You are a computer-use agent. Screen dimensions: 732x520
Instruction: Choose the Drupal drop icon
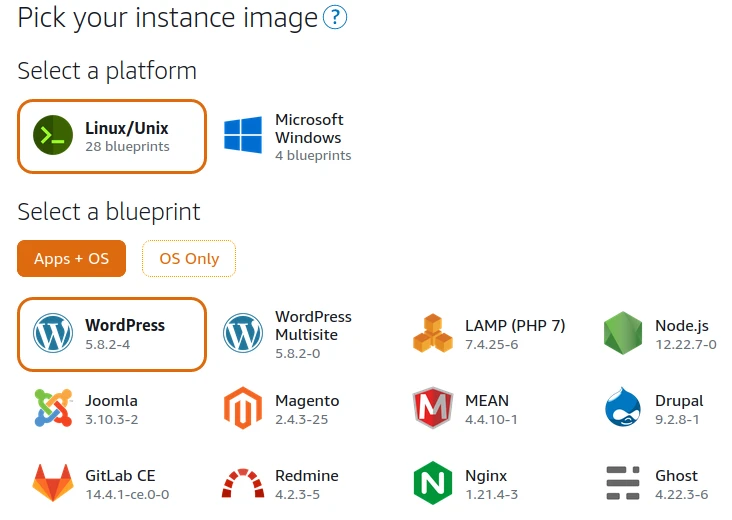click(x=622, y=409)
